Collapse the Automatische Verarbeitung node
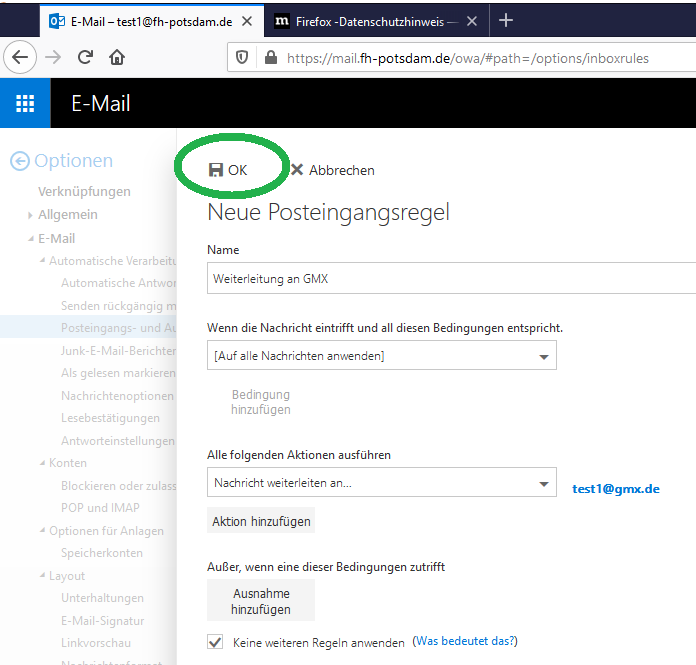 pos(42,261)
